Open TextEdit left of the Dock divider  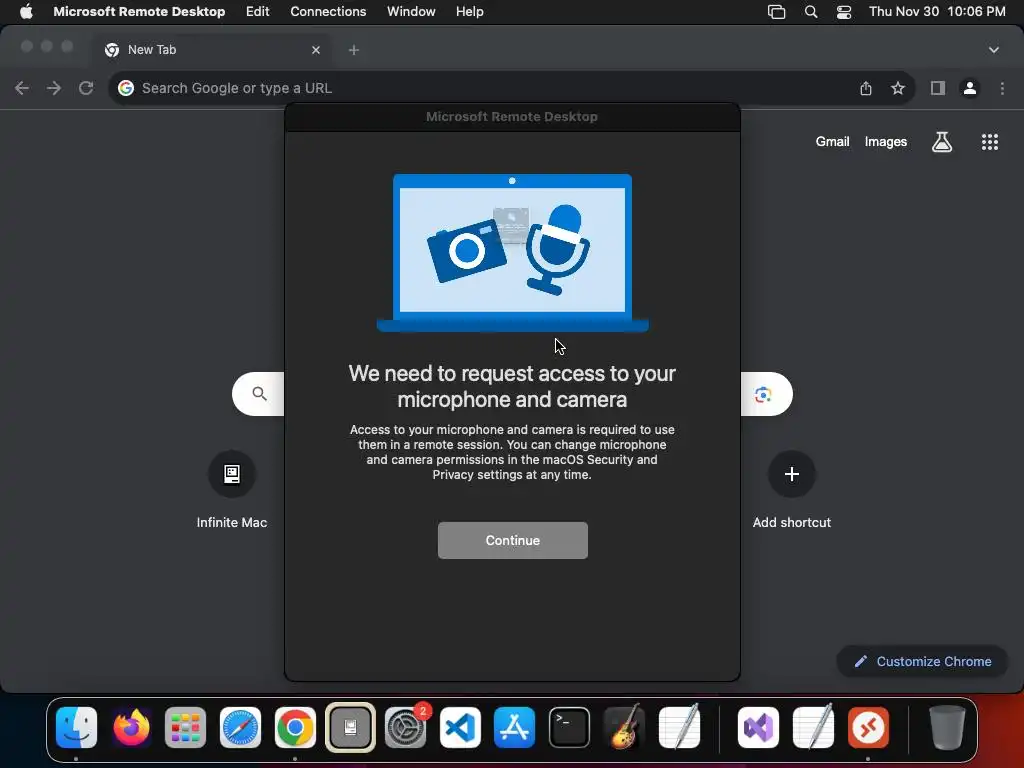point(679,727)
